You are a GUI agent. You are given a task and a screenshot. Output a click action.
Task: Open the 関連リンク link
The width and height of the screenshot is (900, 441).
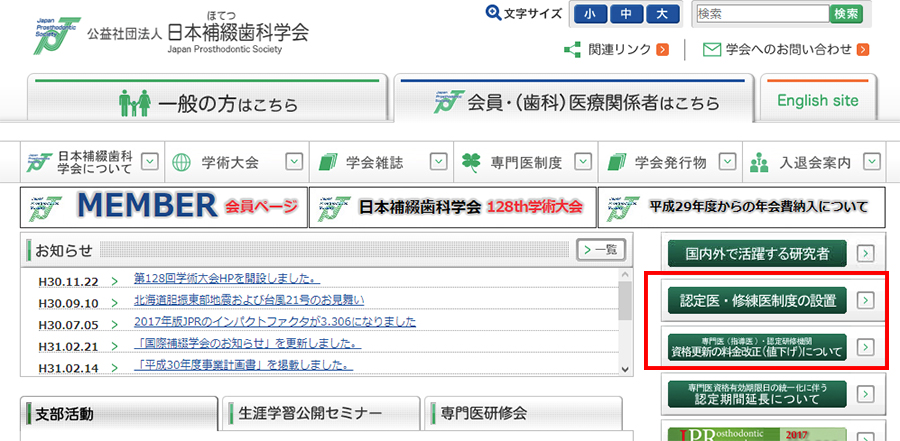(619, 49)
